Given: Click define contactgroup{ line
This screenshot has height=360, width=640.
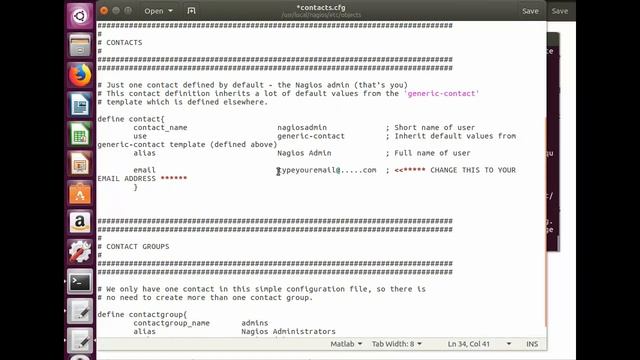Looking at the screenshot, I should [142, 314].
